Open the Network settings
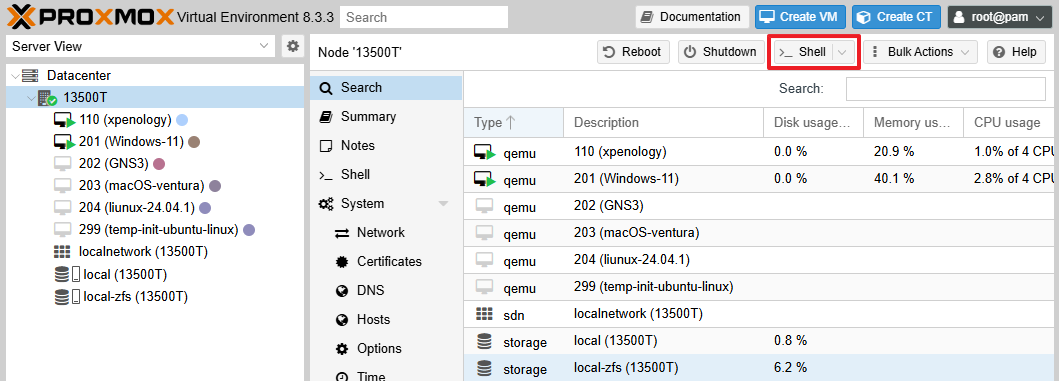1059x381 pixels. (386, 233)
